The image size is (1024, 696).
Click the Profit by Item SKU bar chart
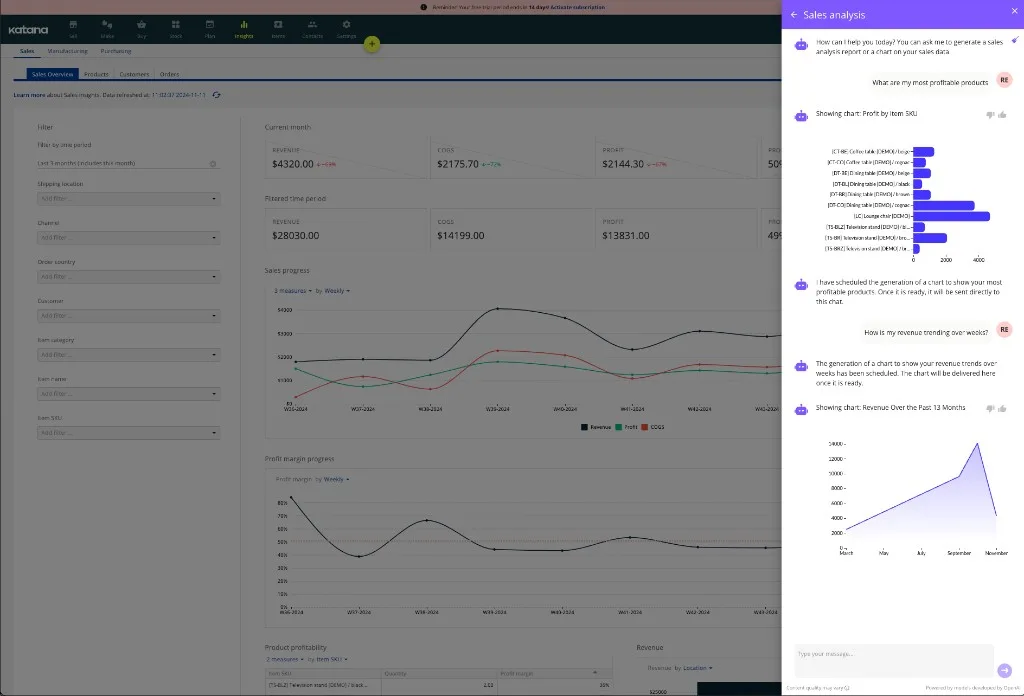point(908,204)
